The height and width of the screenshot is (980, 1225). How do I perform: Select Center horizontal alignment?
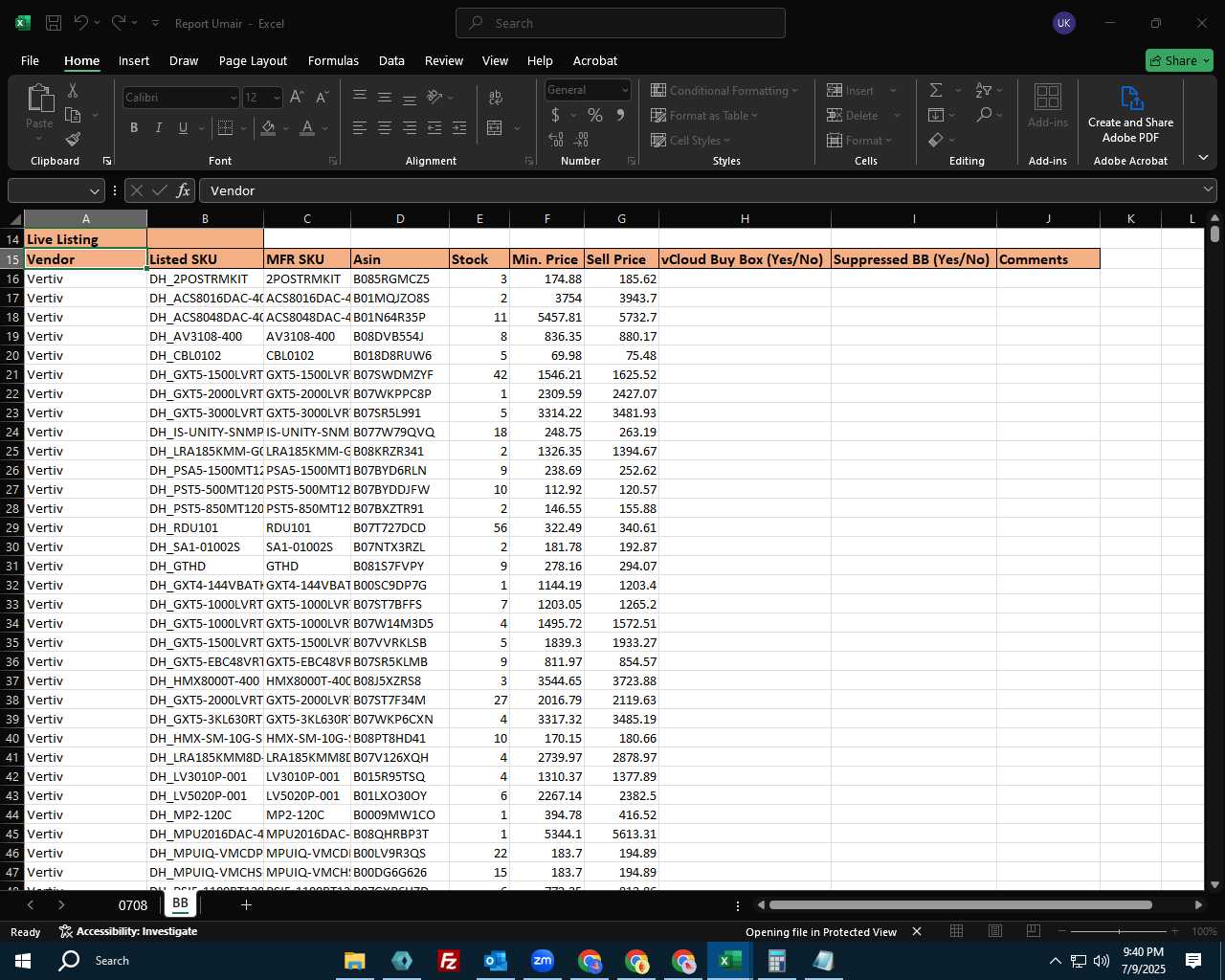[x=384, y=127]
